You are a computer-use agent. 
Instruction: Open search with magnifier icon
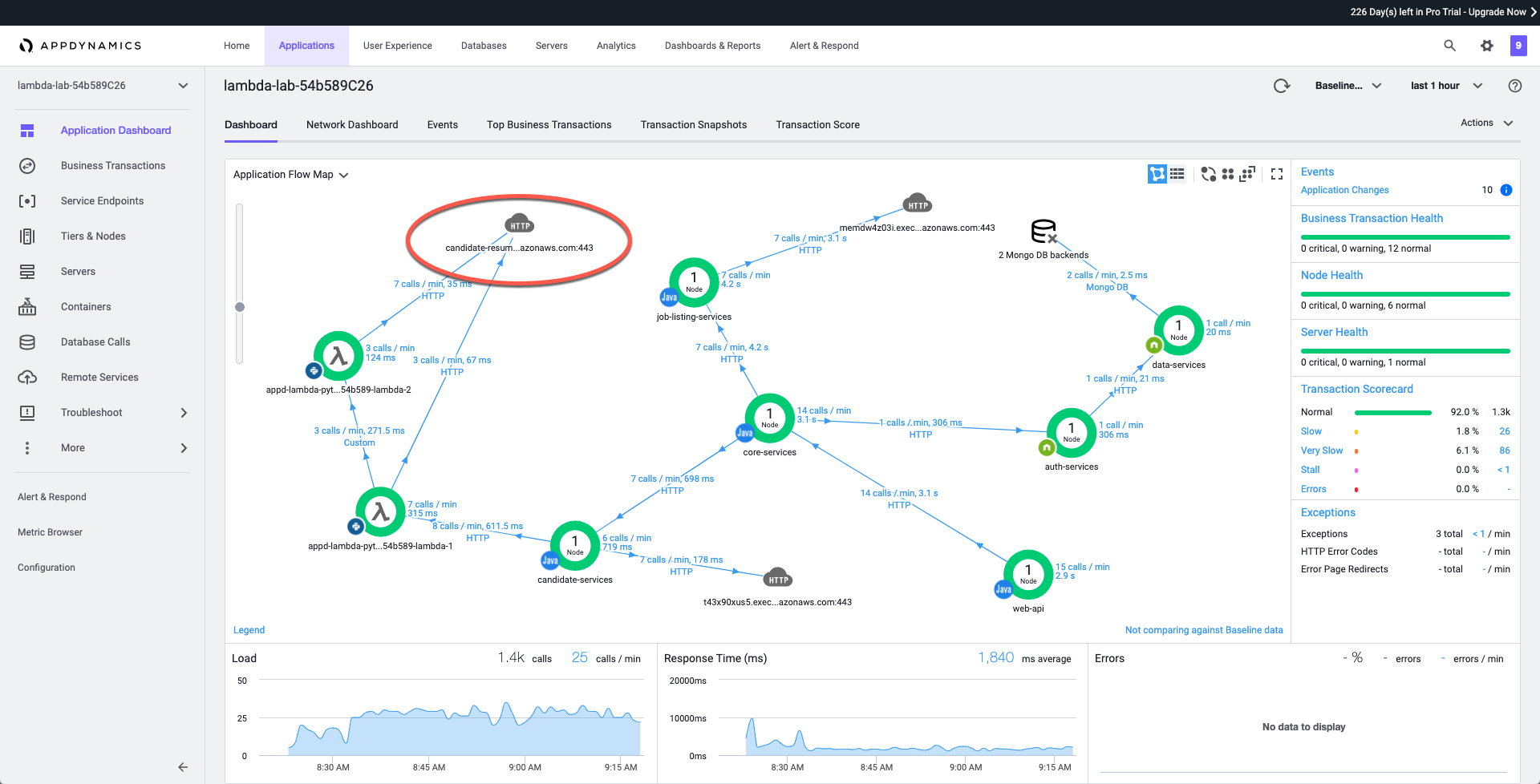tap(1449, 46)
